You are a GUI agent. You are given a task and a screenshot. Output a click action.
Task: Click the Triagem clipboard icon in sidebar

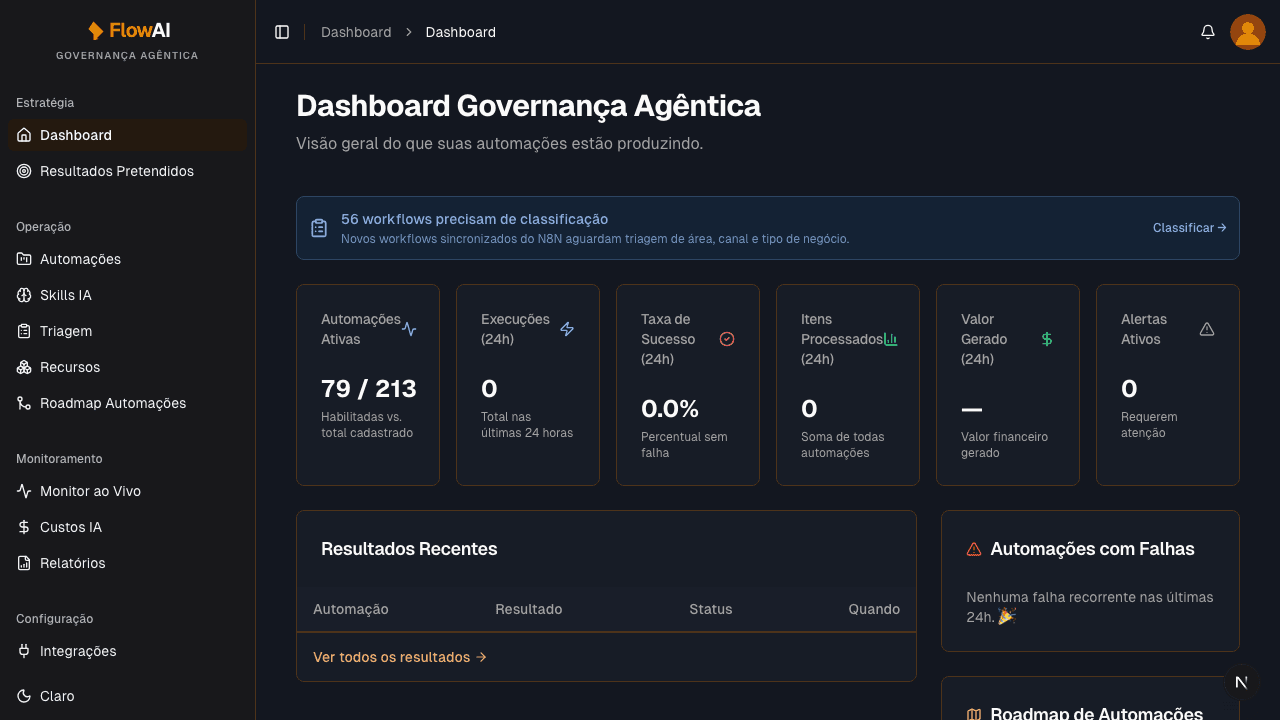[24, 331]
